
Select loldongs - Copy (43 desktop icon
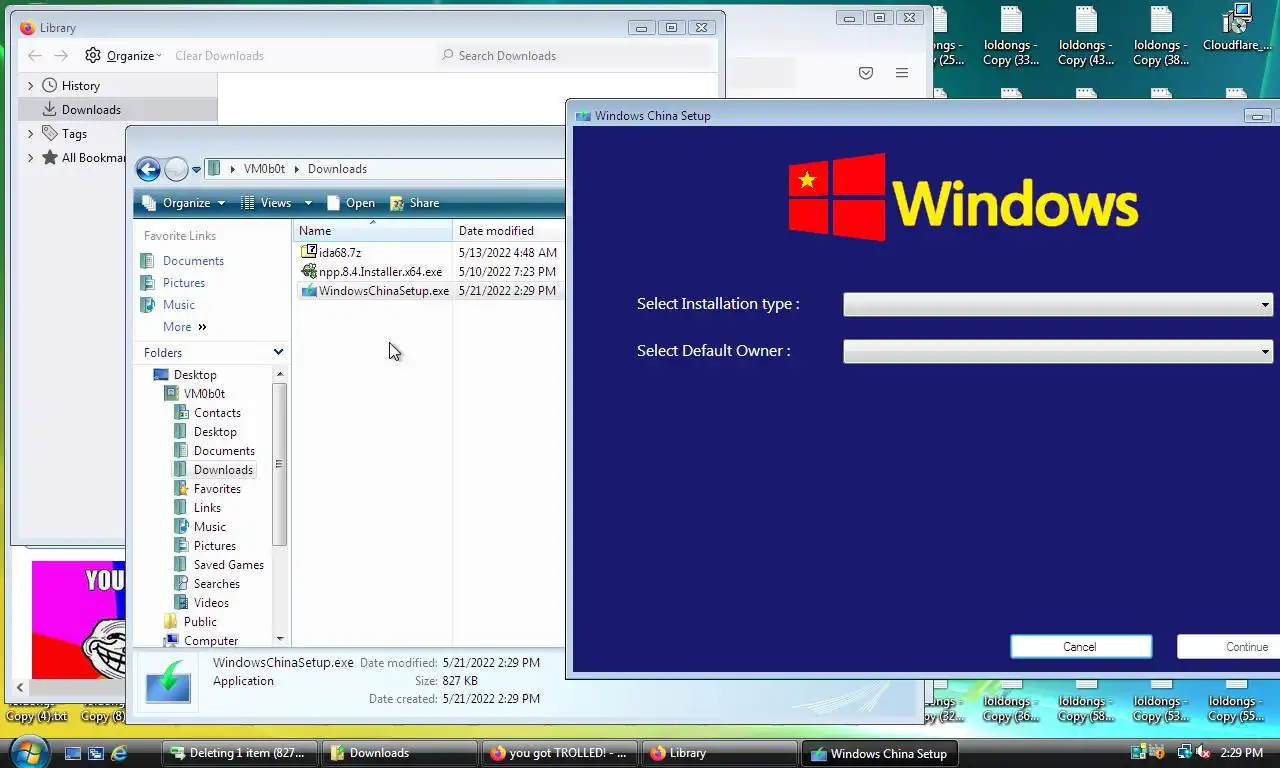[x=1086, y=36]
